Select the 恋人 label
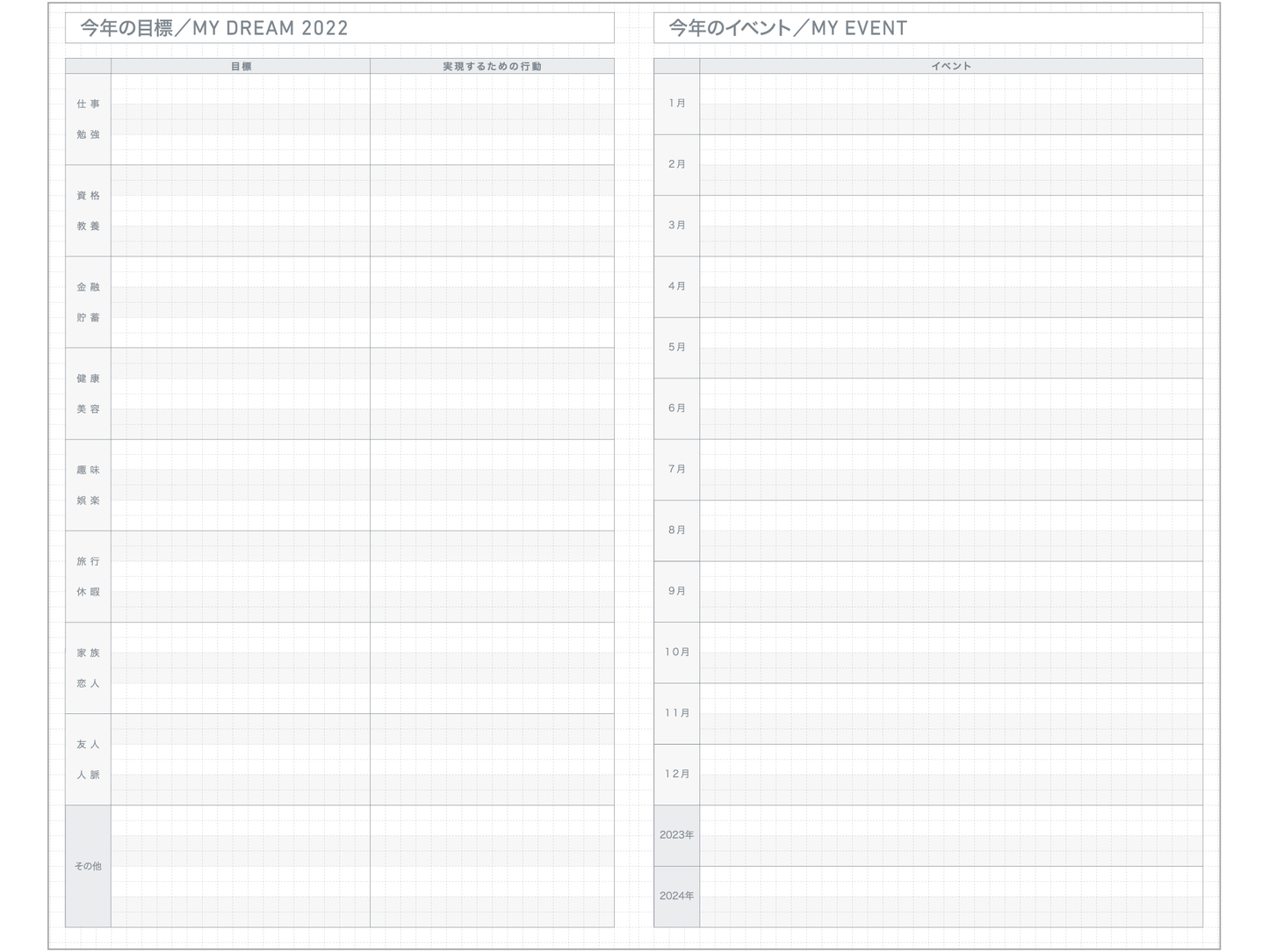 [x=88, y=683]
